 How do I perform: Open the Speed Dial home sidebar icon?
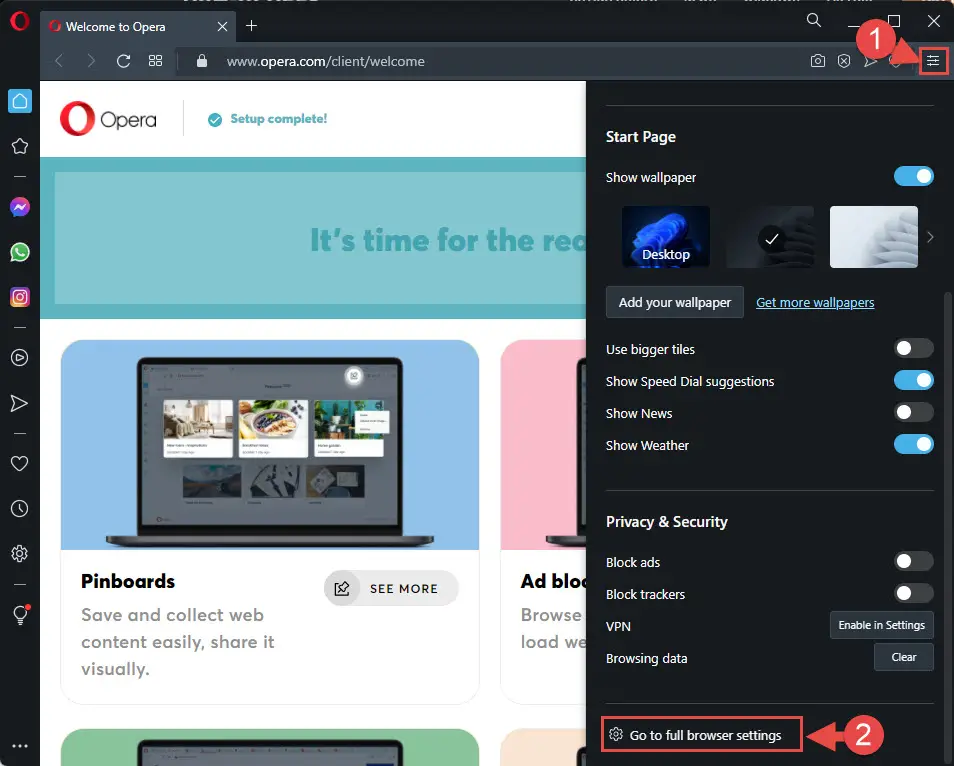tap(19, 101)
